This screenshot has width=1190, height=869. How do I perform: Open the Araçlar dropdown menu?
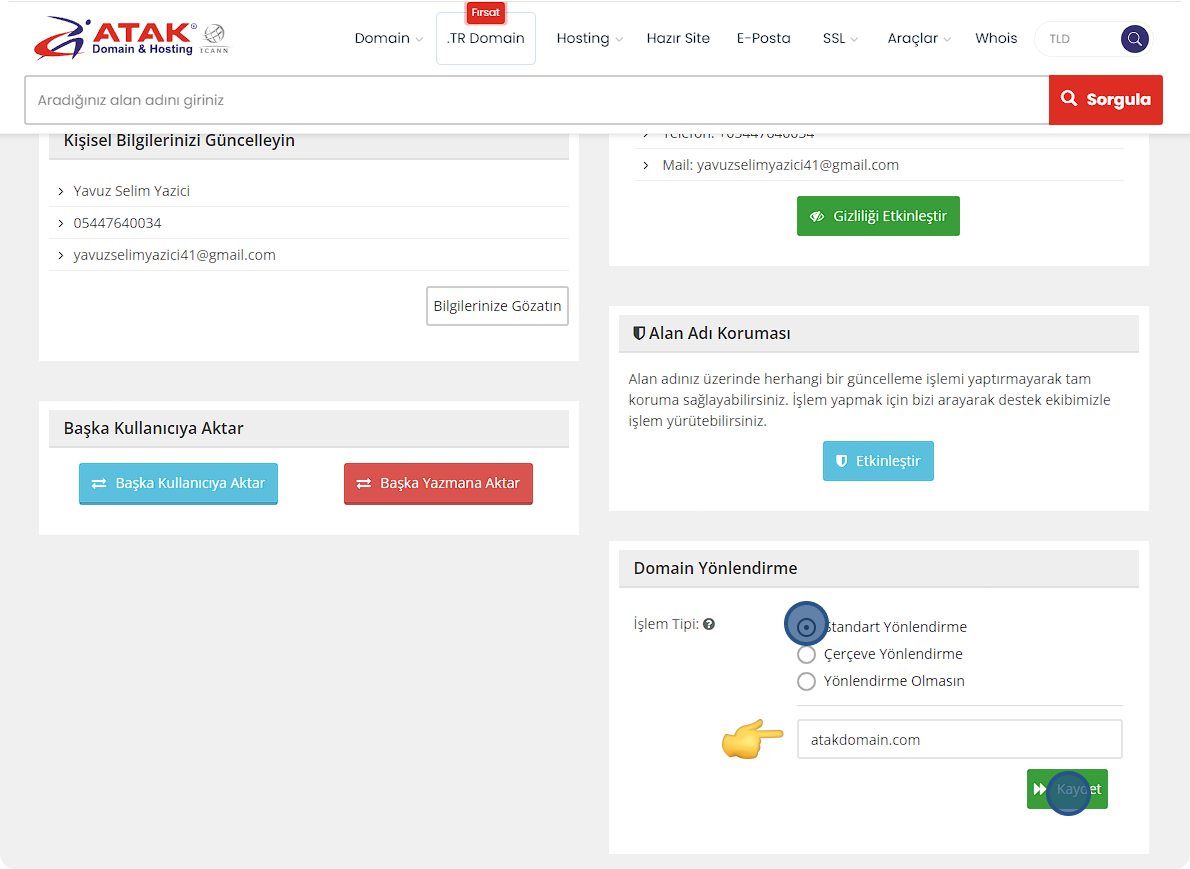[919, 38]
